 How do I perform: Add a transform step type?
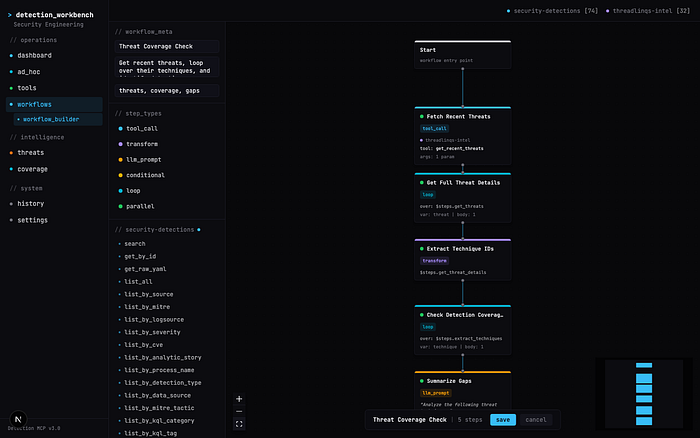click(x=167, y=144)
